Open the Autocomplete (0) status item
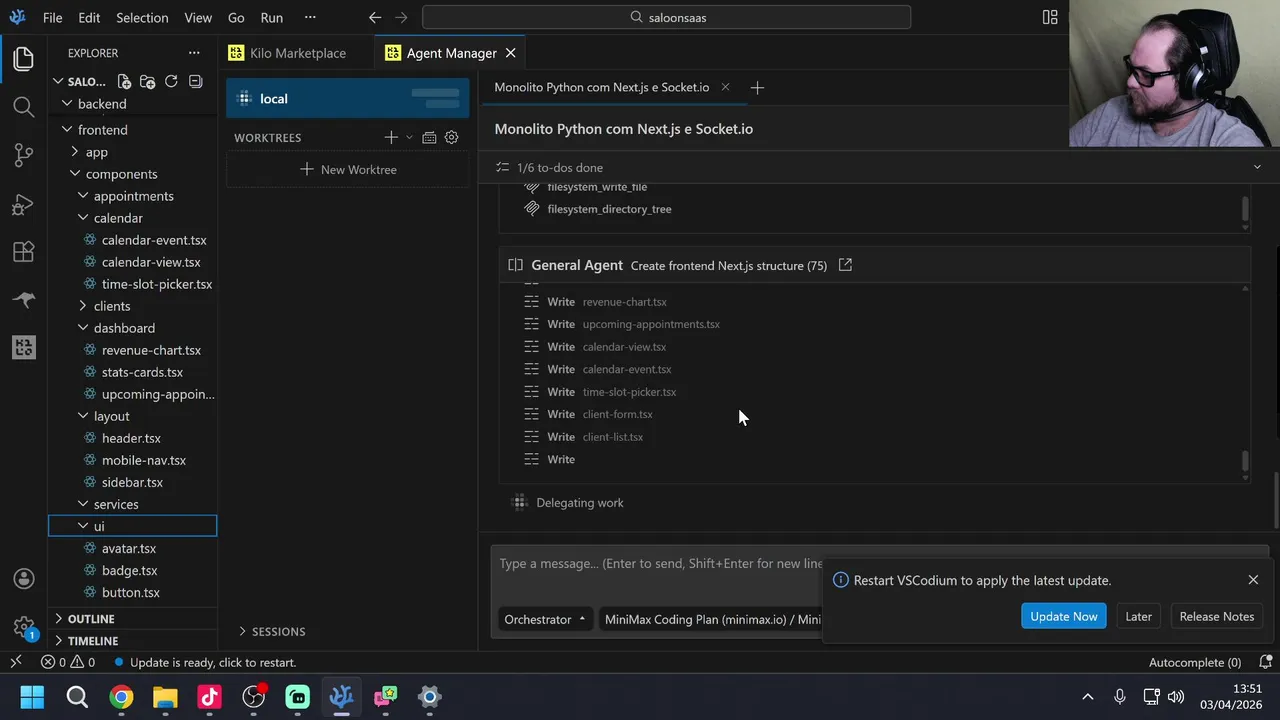1280x720 pixels. 1195,662
